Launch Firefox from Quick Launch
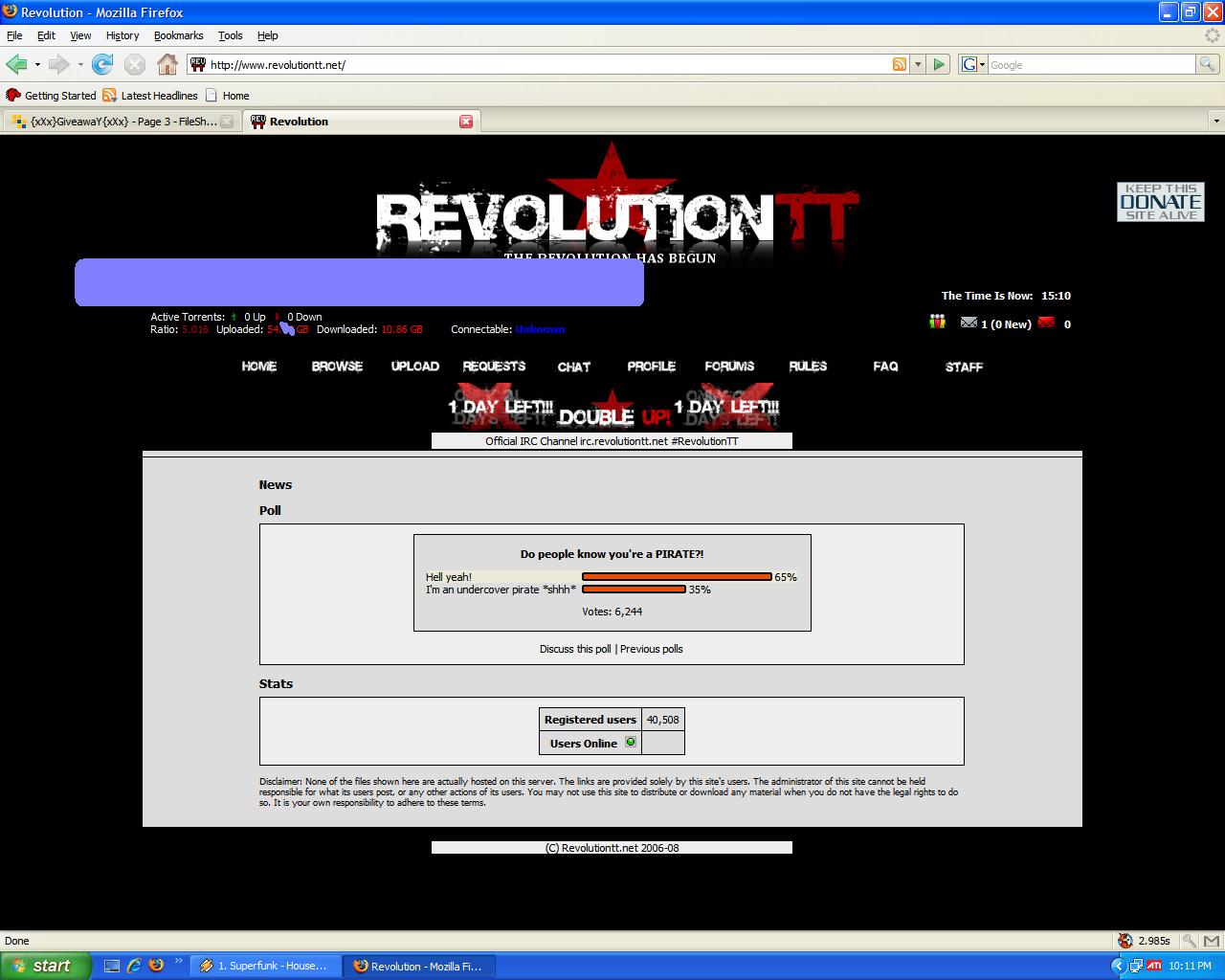 coord(156,966)
